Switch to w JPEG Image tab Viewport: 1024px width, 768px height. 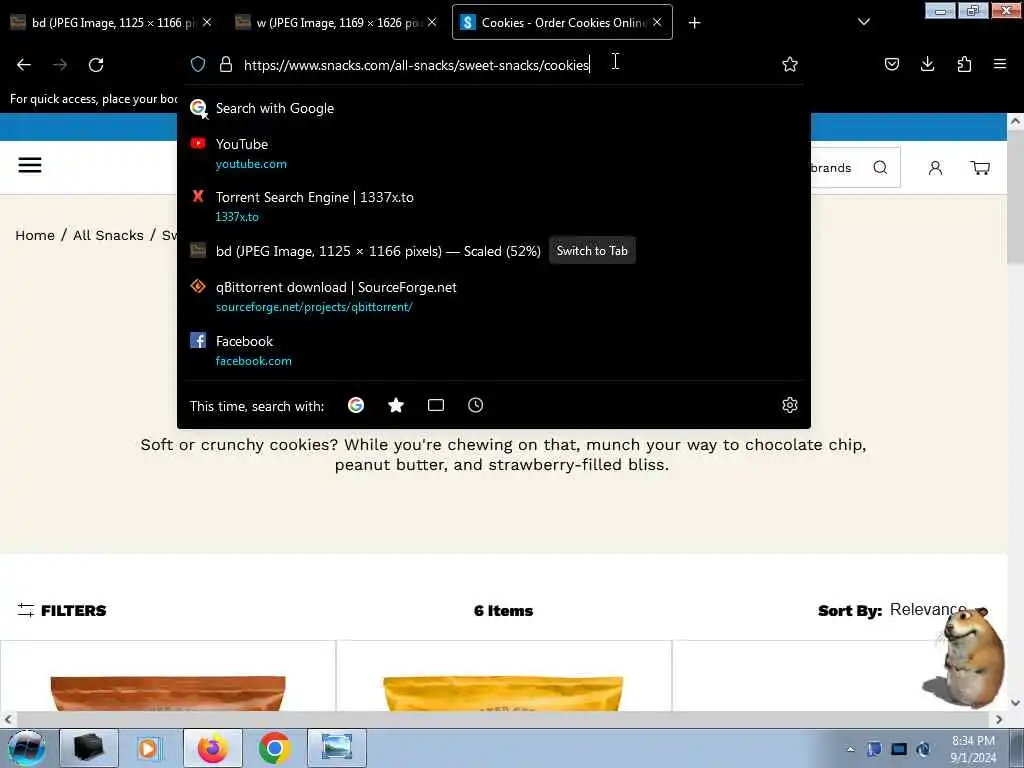(x=336, y=22)
